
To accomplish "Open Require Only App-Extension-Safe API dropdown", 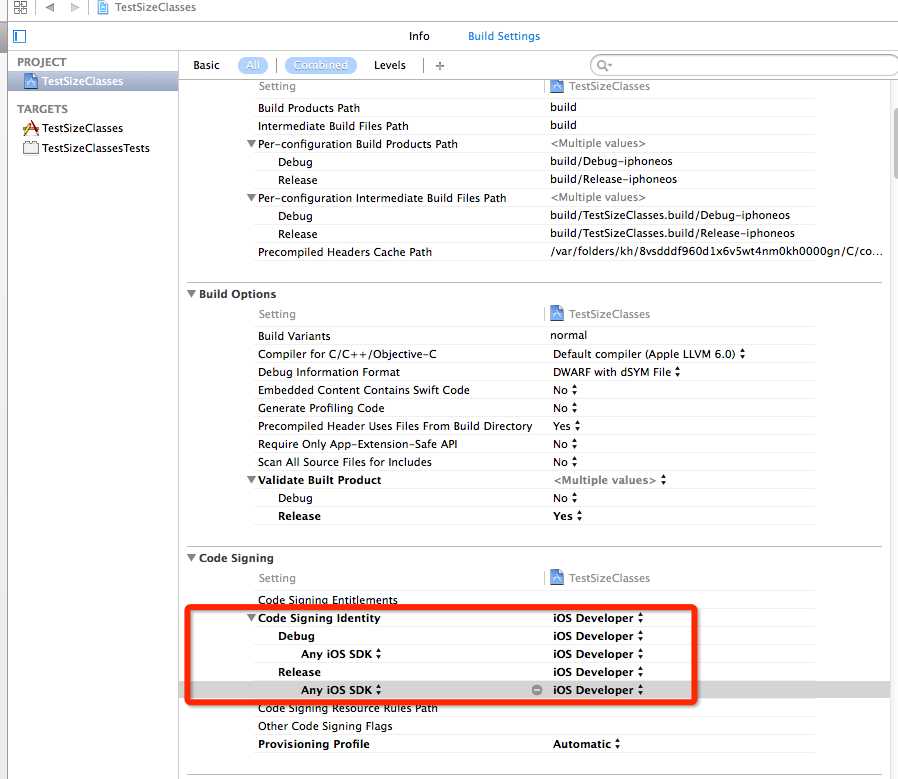I will point(565,444).
